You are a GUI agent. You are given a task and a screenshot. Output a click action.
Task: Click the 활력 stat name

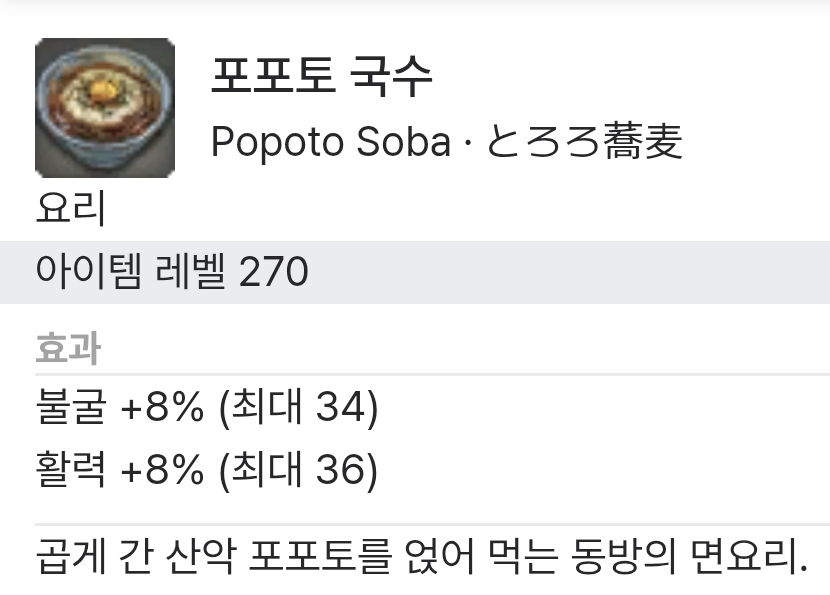tap(70, 468)
